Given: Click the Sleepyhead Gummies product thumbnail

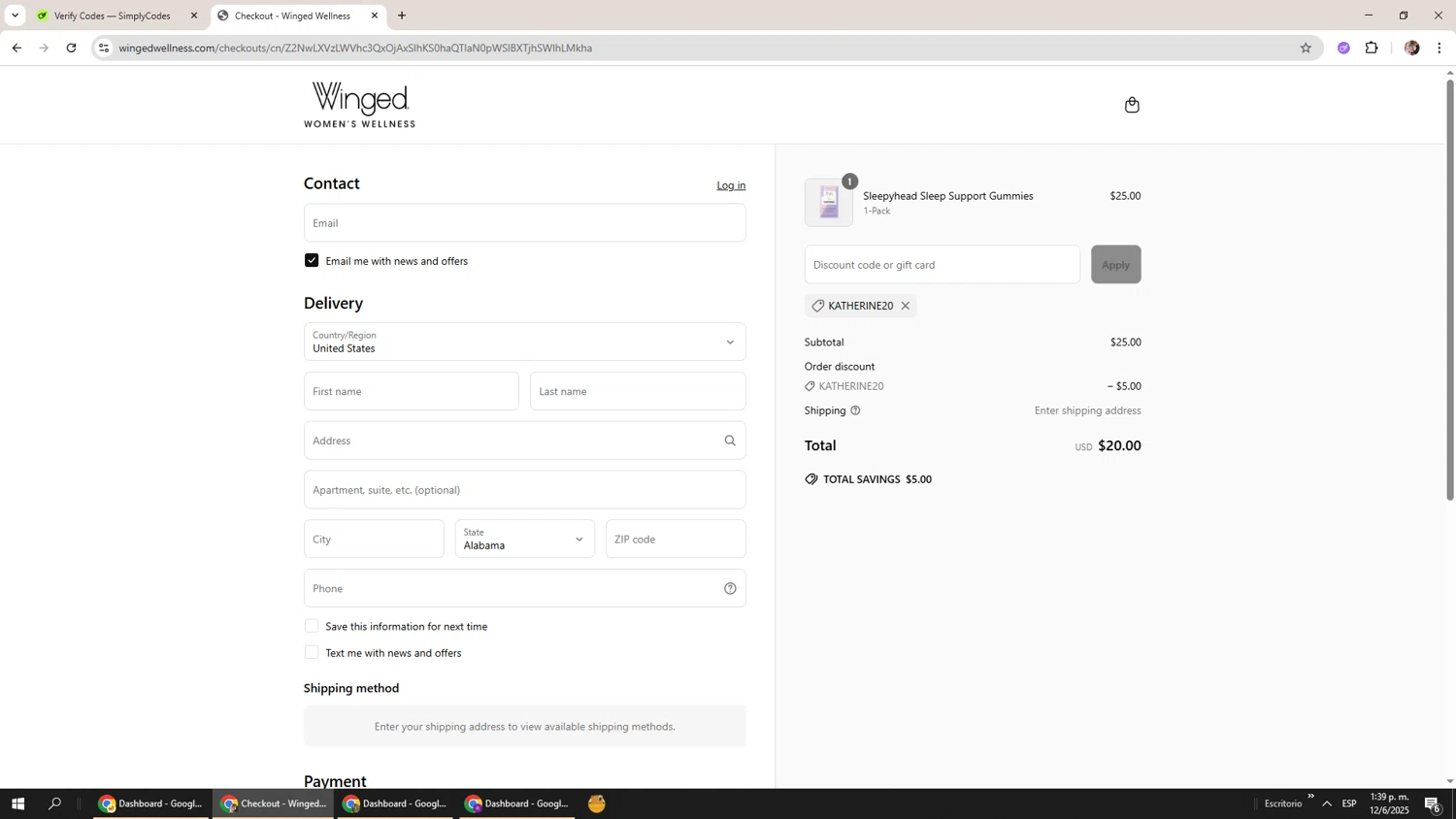Looking at the screenshot, I should [x=829, y=202].
